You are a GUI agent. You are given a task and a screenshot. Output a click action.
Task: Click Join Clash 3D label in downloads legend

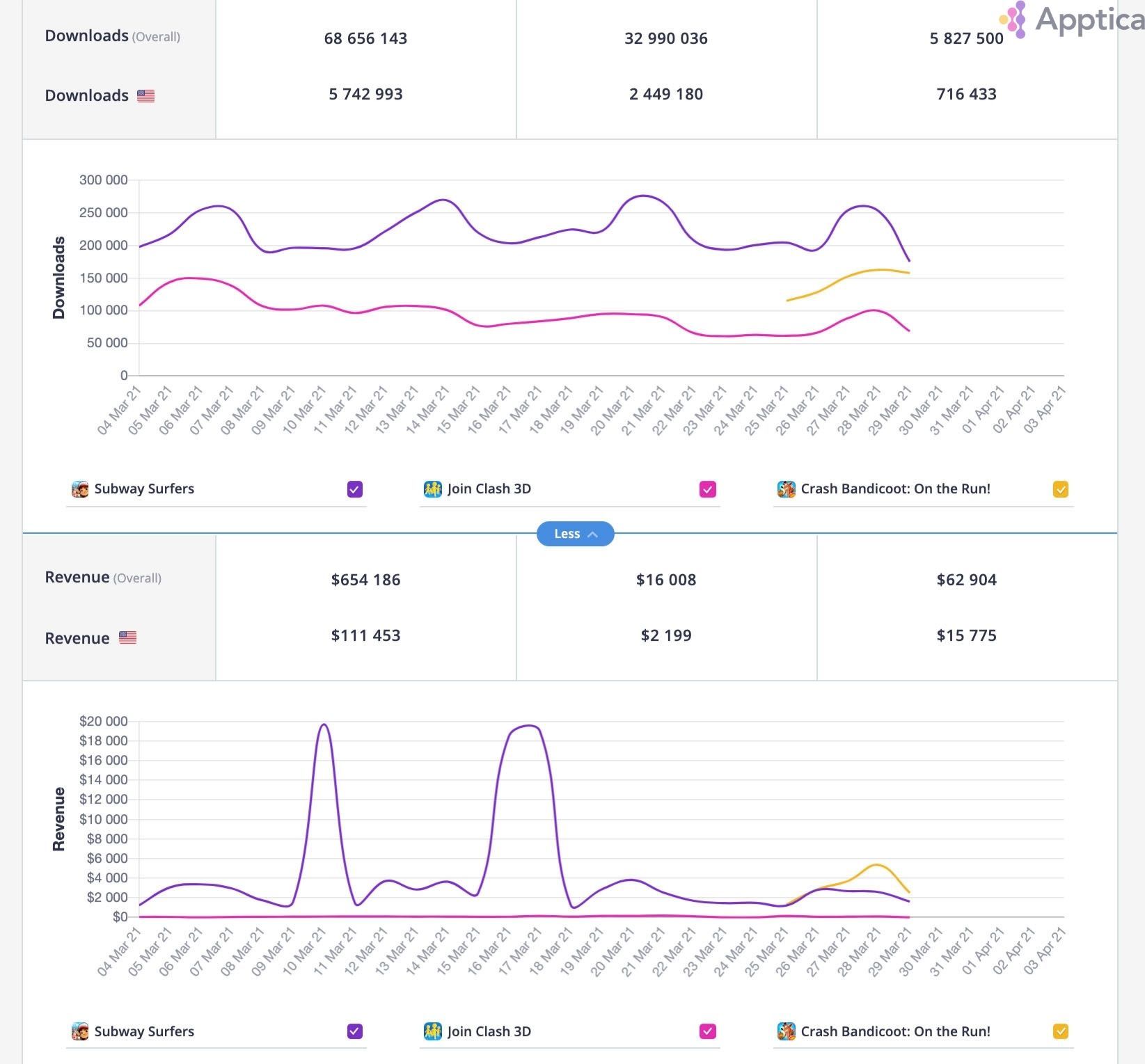[489, 489]
